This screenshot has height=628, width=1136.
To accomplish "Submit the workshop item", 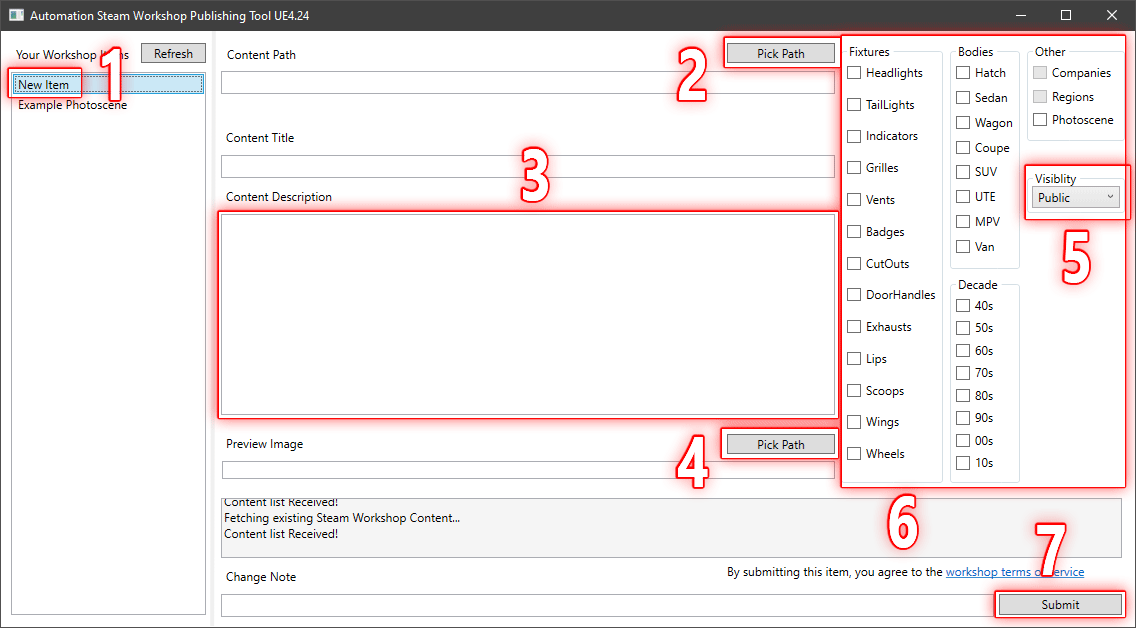I will [x=1060, y=605].
